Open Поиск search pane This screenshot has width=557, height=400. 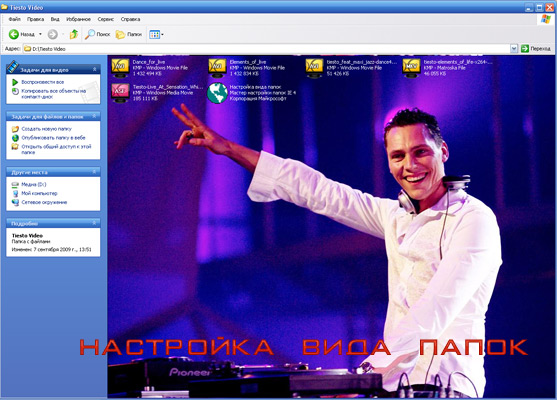(x=98, y=34)
